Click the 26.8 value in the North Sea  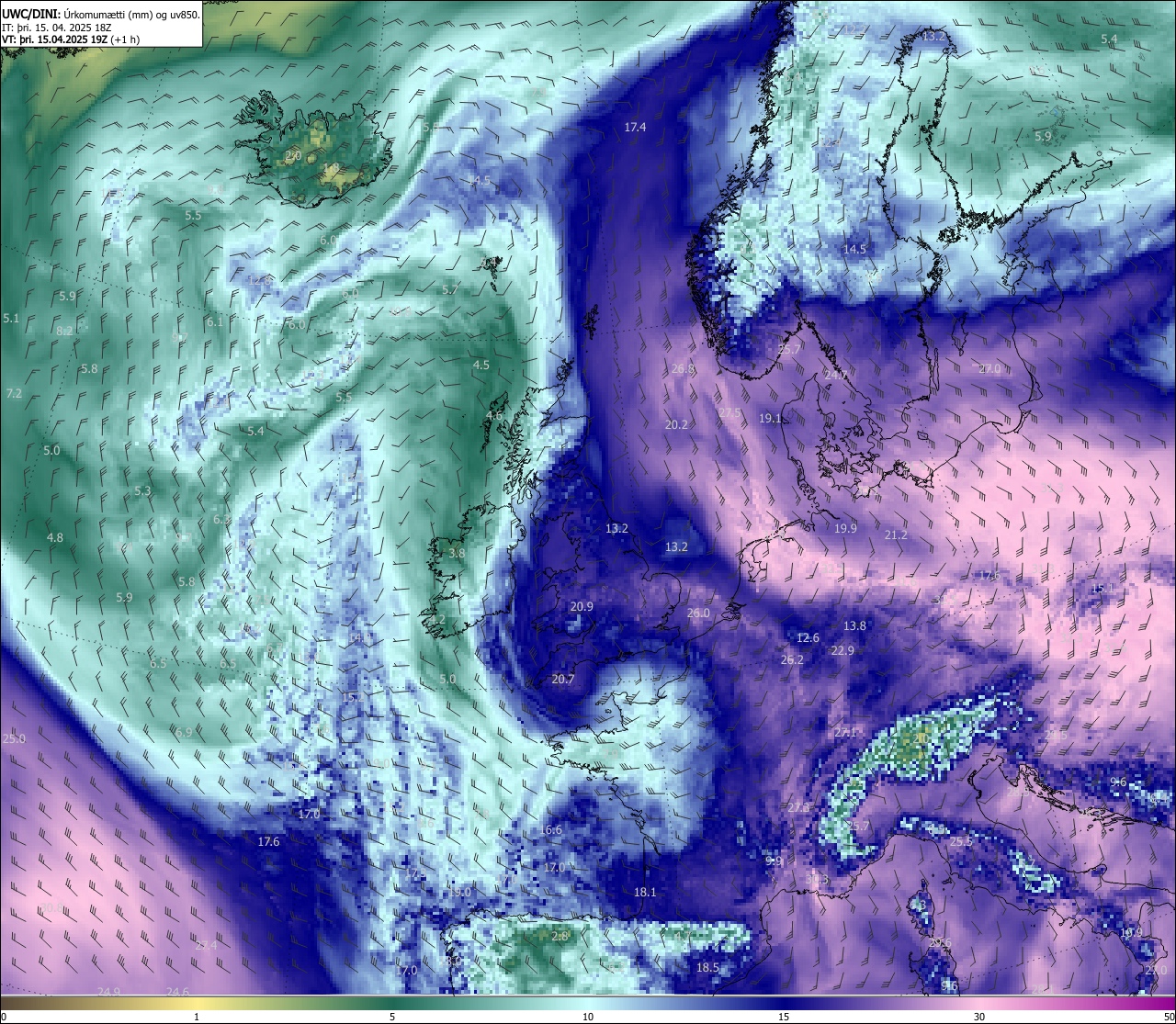click(683, 368)
